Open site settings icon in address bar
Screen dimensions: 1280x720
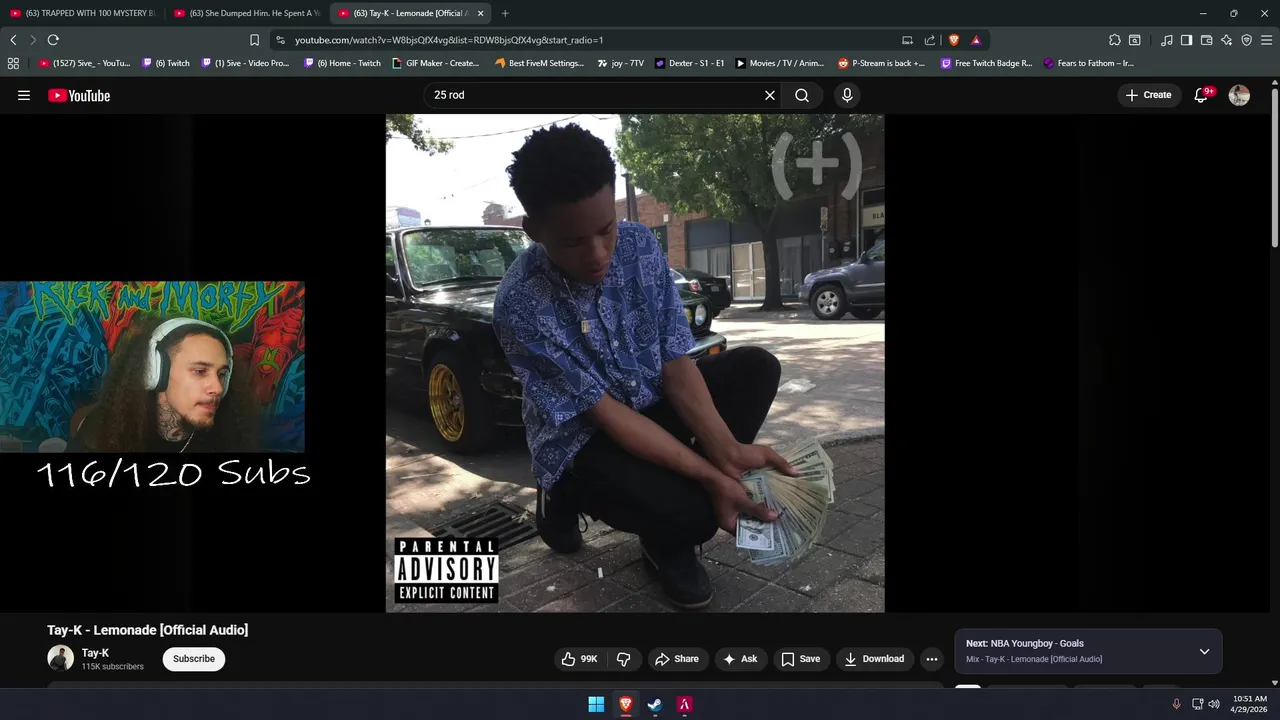click(281, 40)
